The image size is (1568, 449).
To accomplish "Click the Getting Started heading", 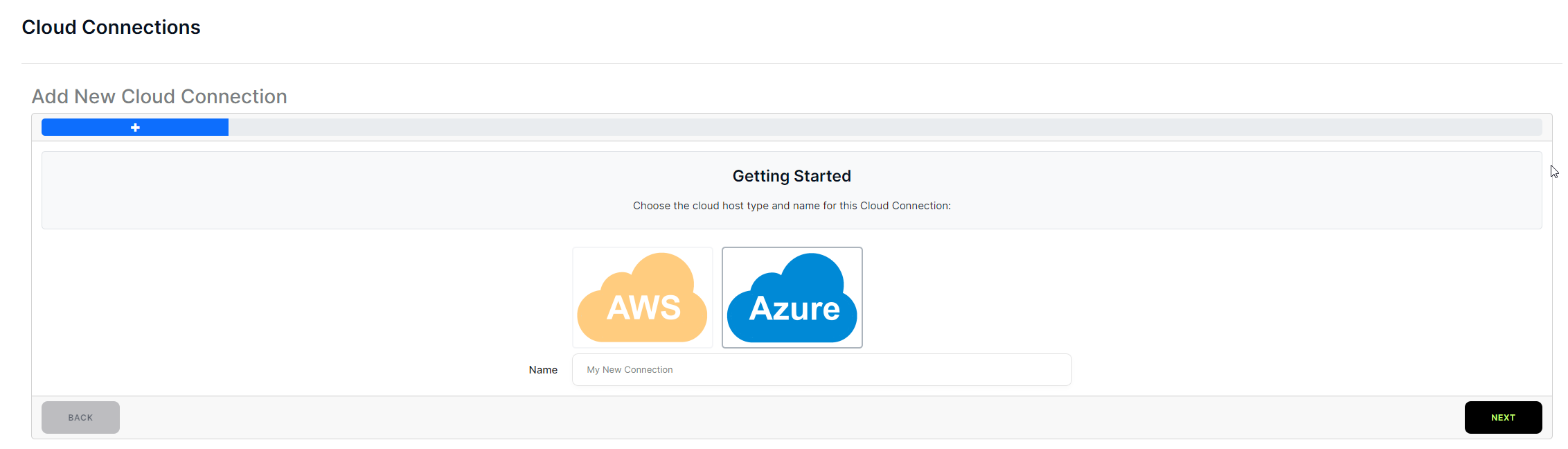I will 792,176.
